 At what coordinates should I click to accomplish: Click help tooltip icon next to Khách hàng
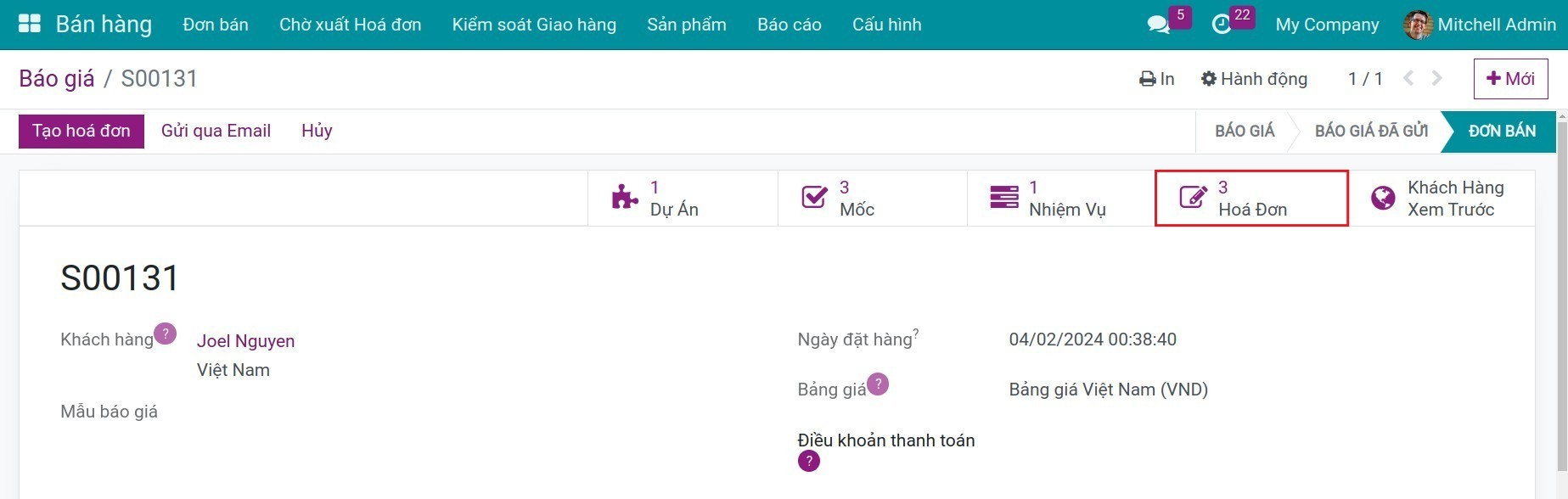(x=166, y=334)
